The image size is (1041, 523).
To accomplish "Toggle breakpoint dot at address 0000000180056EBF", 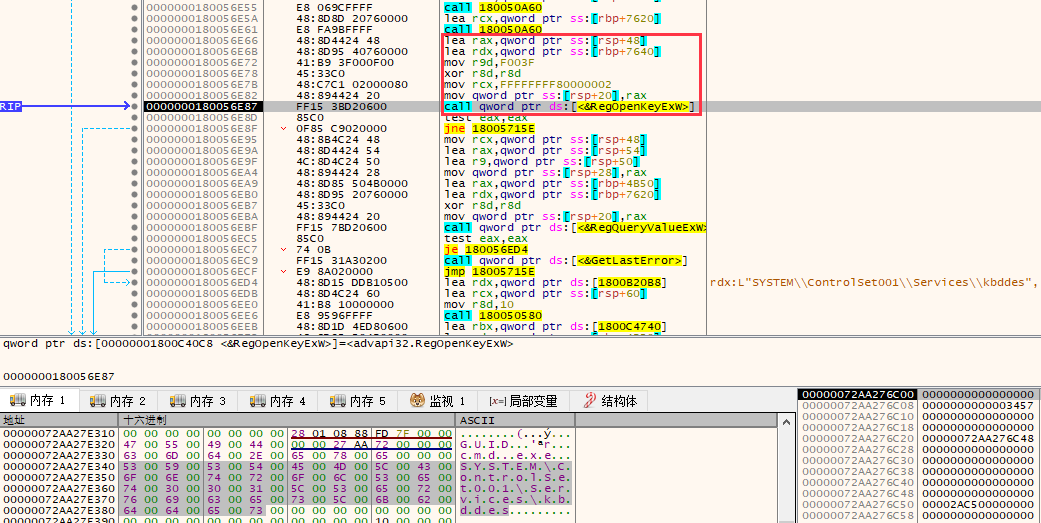I will point(135,228).
